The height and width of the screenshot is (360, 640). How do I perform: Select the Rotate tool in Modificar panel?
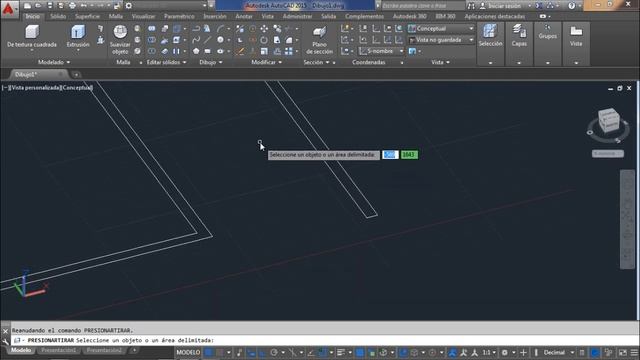264,40
